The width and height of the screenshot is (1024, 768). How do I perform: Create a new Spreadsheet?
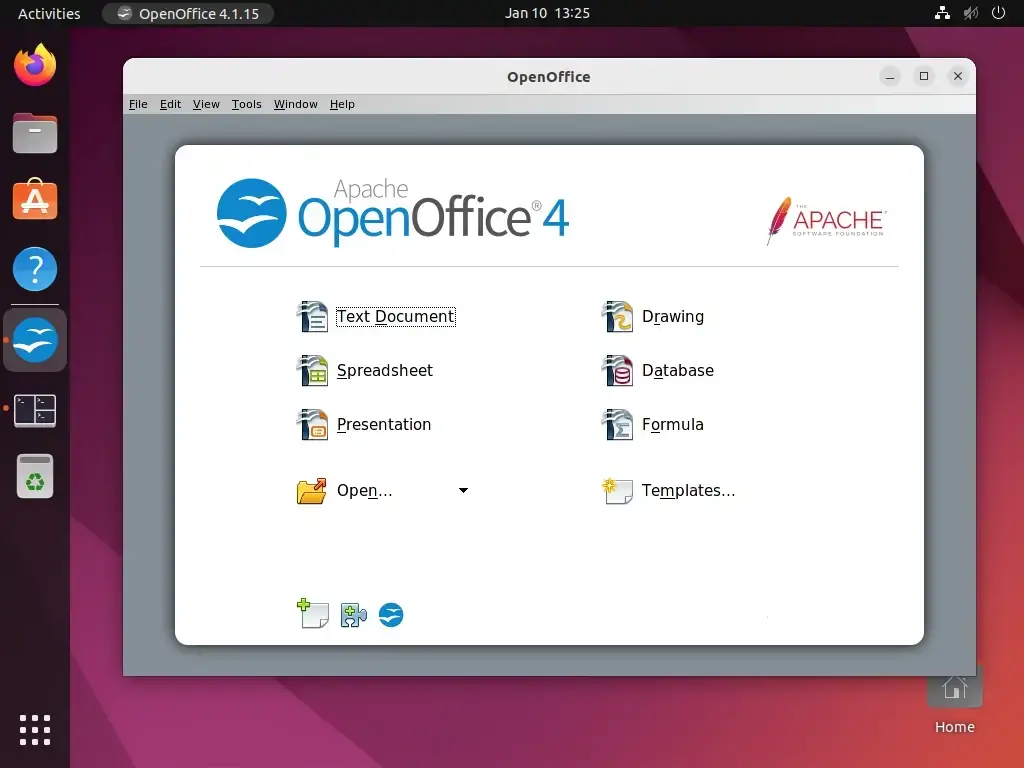(385, 370)
